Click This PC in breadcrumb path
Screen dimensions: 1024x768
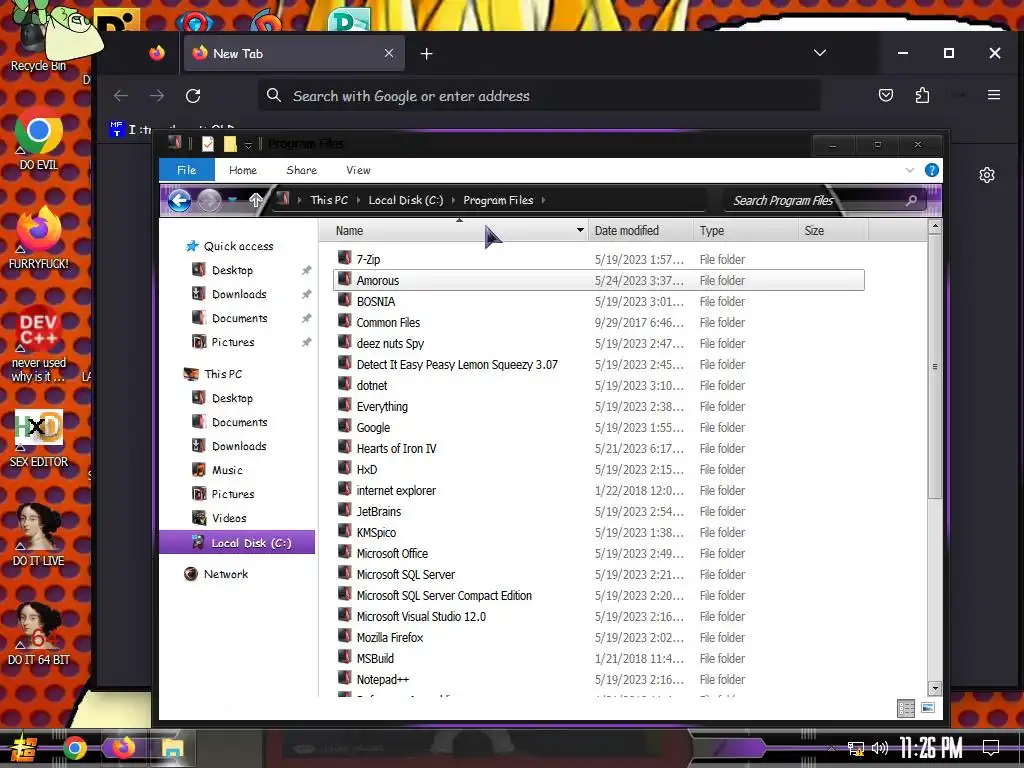pos(329,200)
